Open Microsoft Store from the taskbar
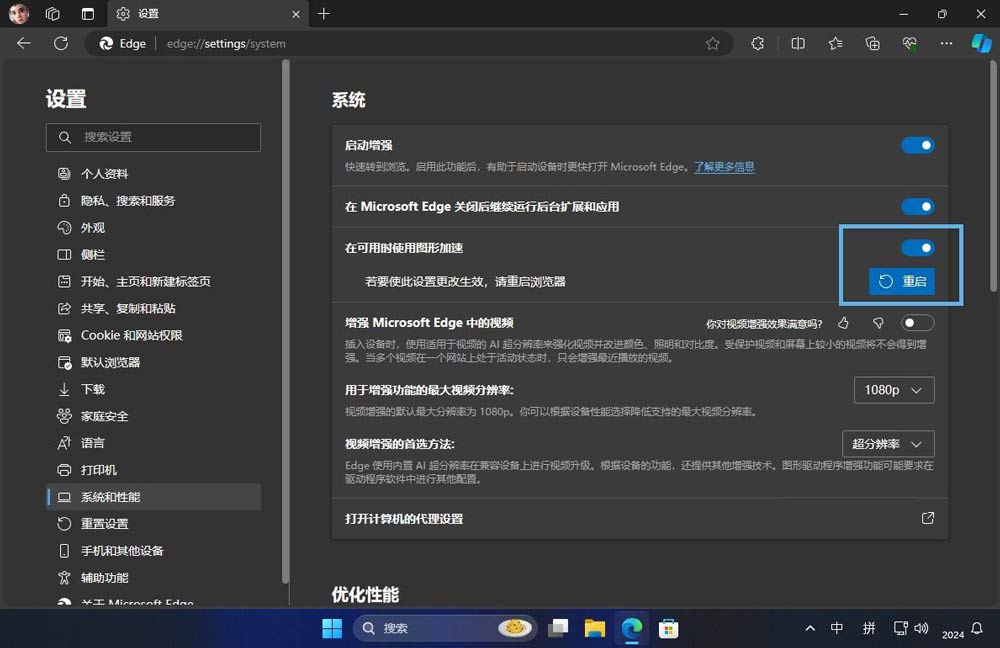Screen dimensions: 1000x648 pos(668,628)
